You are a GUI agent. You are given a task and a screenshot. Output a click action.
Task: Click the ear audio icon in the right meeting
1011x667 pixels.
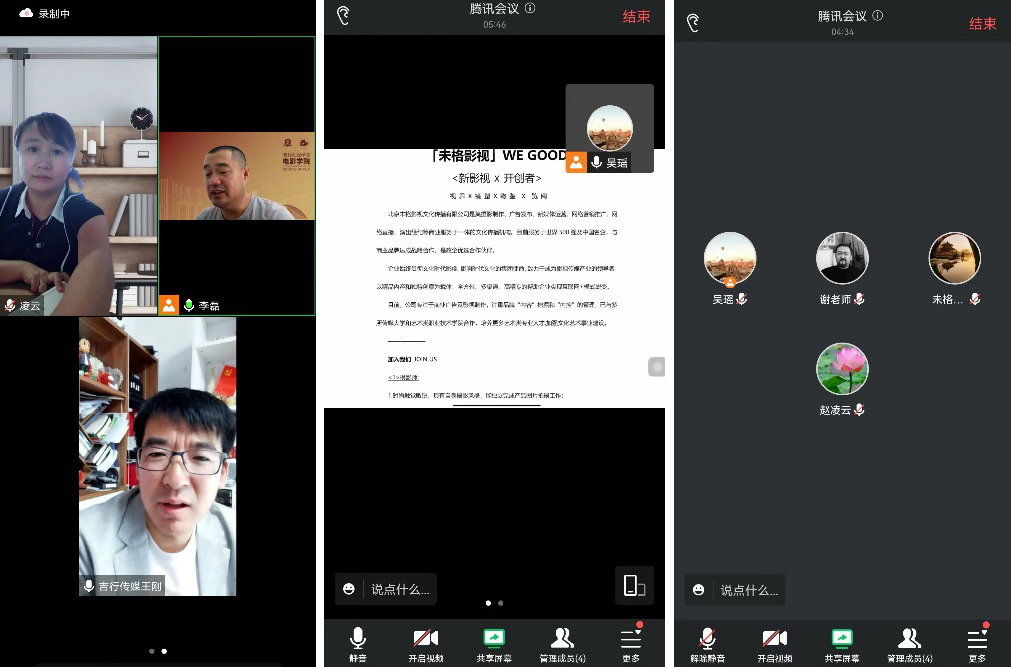point(692,22)
